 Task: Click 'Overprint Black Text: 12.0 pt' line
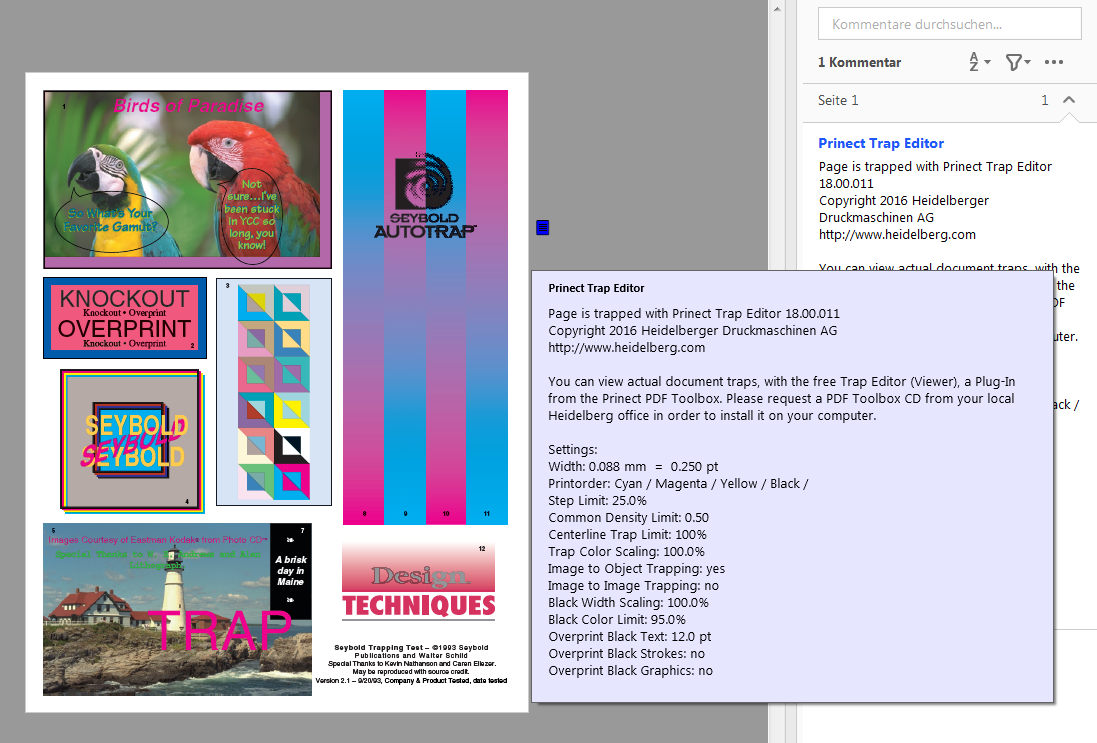(630, 637)
